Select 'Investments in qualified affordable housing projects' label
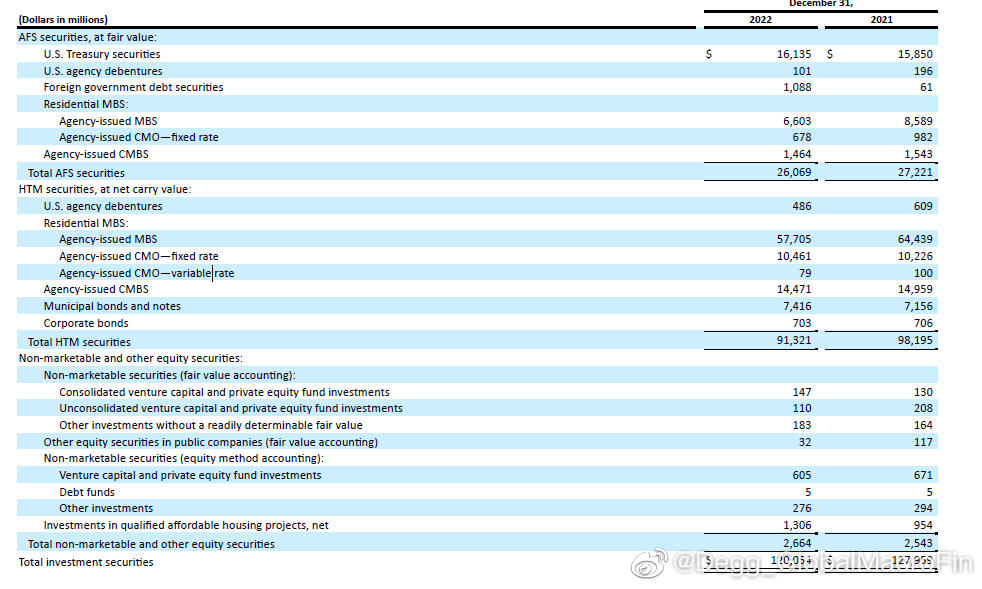982x589 pixels. click(186, 525)
